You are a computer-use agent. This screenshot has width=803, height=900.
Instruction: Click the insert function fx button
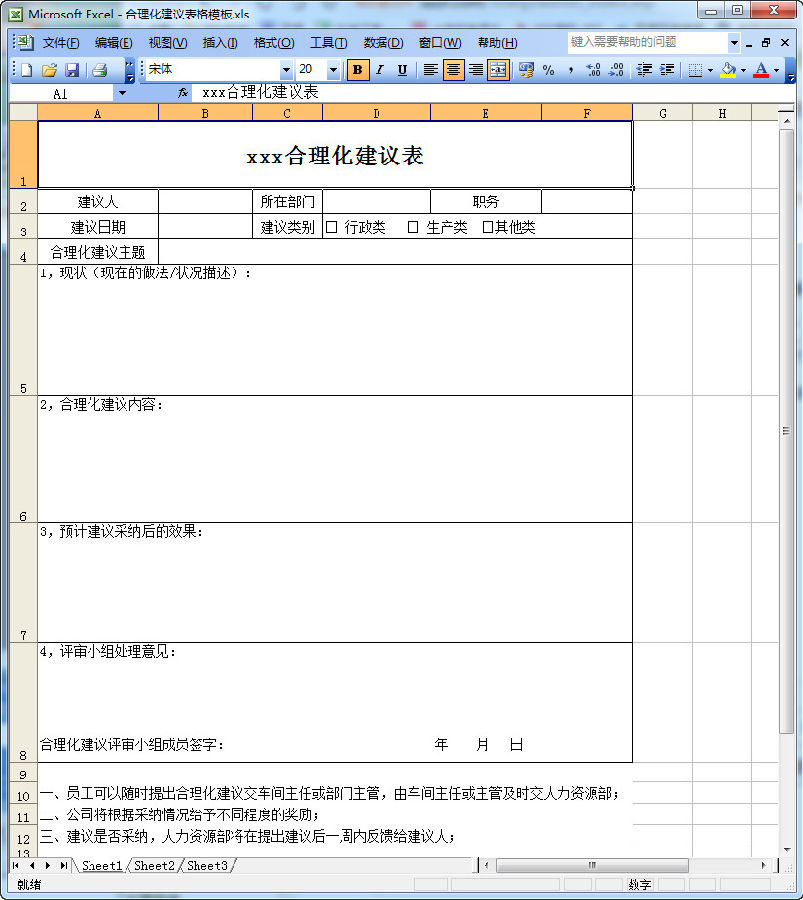pyautogui.click(x=182, y=92)
